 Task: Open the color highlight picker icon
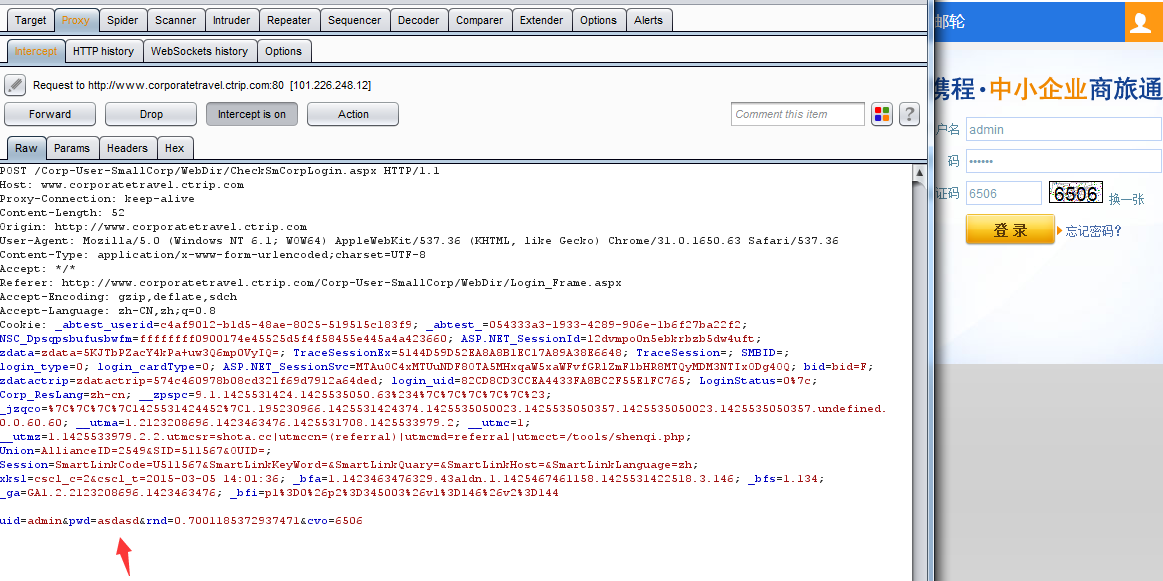click(881, 114)
